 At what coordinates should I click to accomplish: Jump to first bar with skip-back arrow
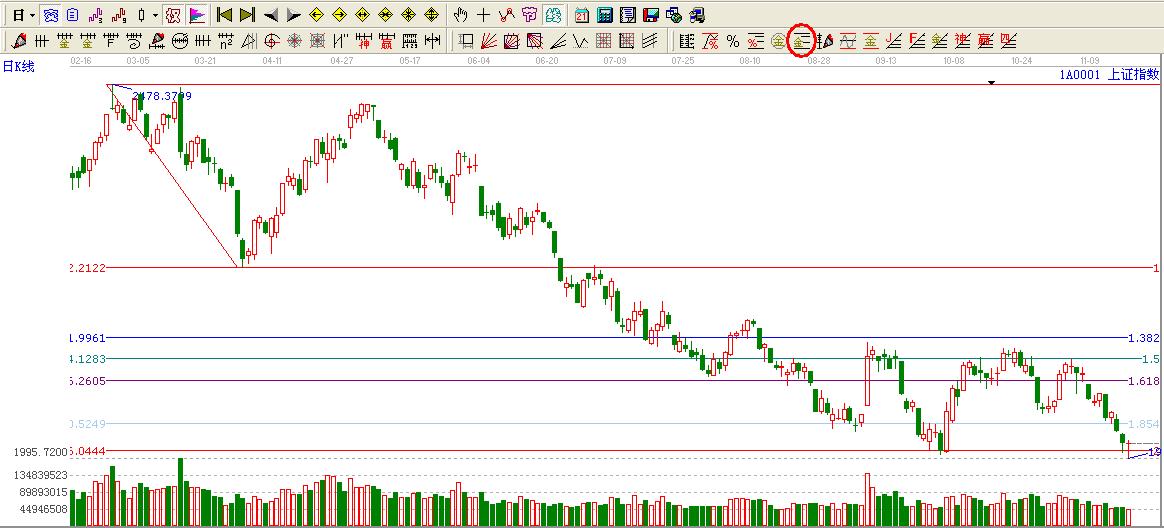click(x=225, y=15)
